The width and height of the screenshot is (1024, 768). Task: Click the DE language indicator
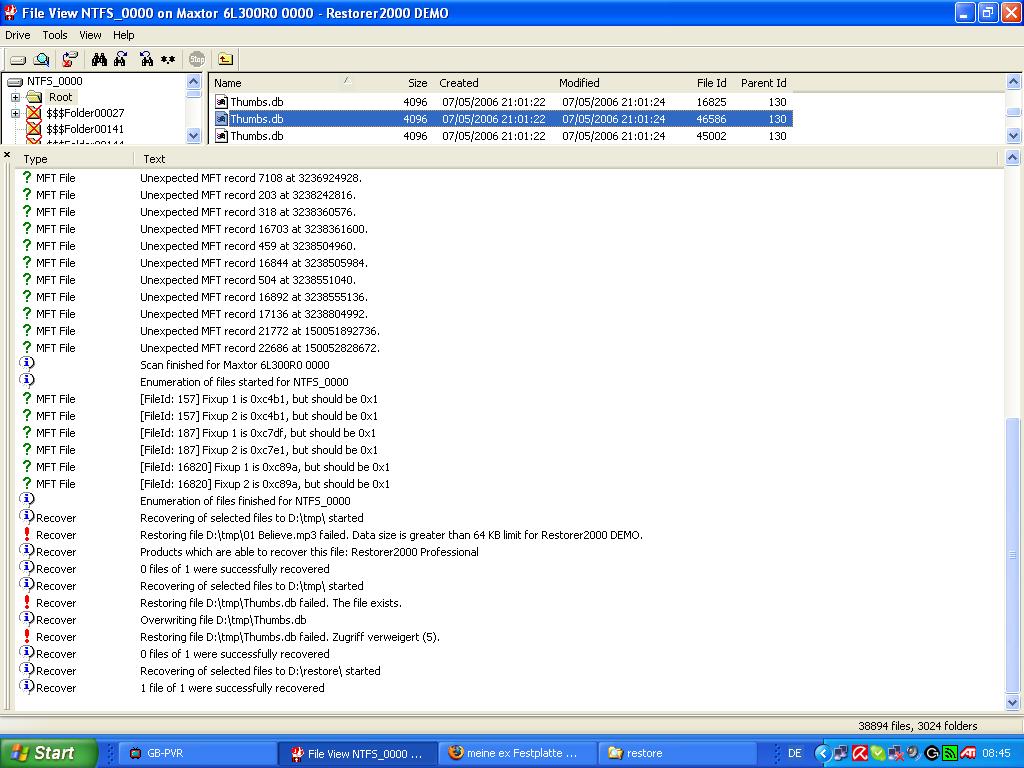tap(795, 753)
